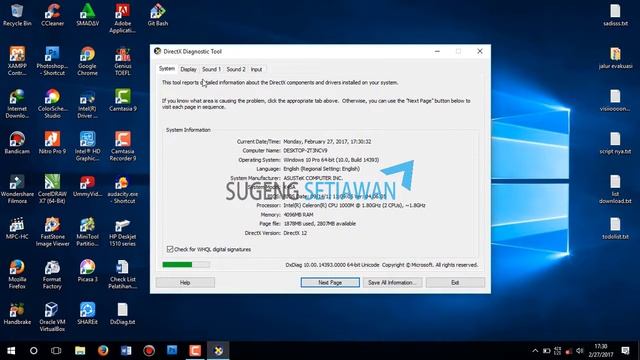640x360 pixels.
Task: Open the Sound 2 tab
Action: (236, 69)
